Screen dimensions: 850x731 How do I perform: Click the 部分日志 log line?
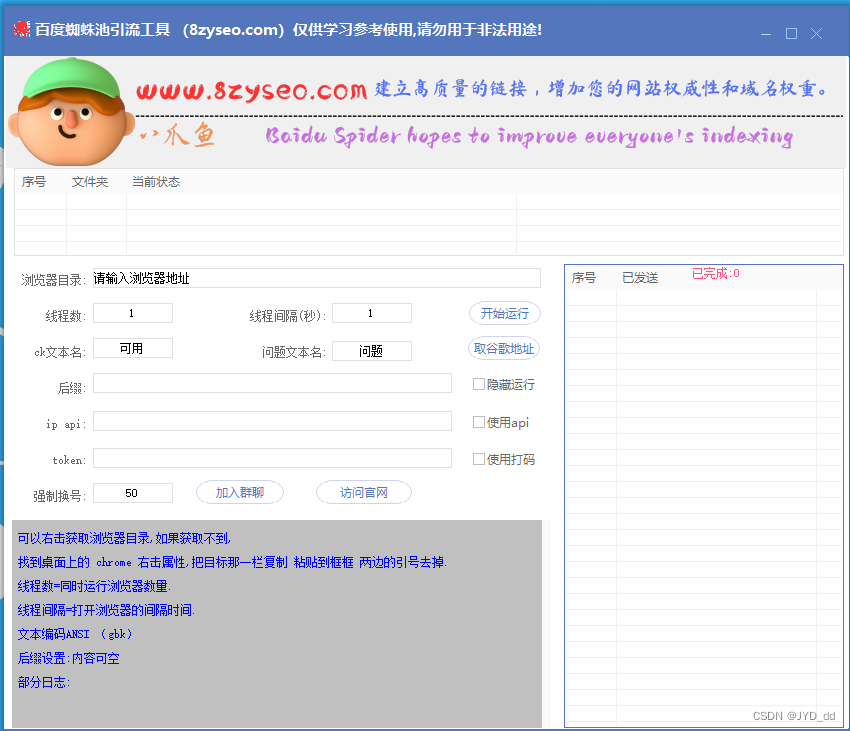(44, 682)
